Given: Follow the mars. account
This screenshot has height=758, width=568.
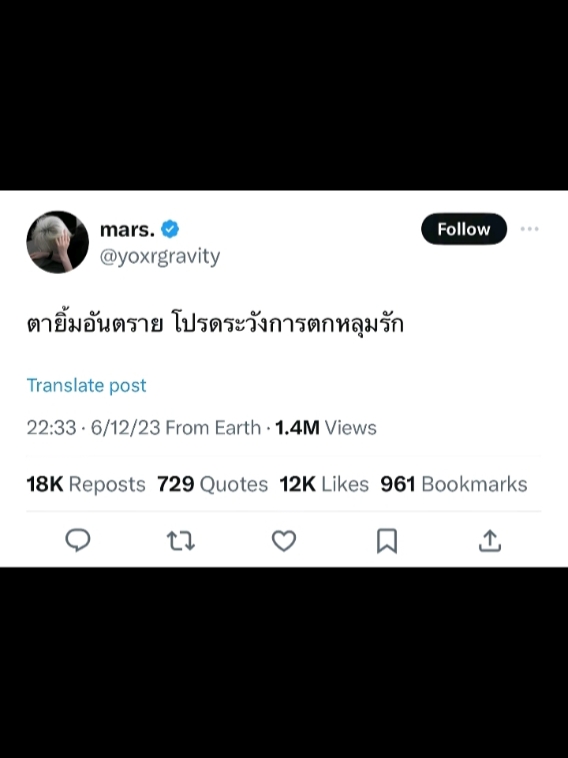Looking at the screenshot, I should coord(464,229).
